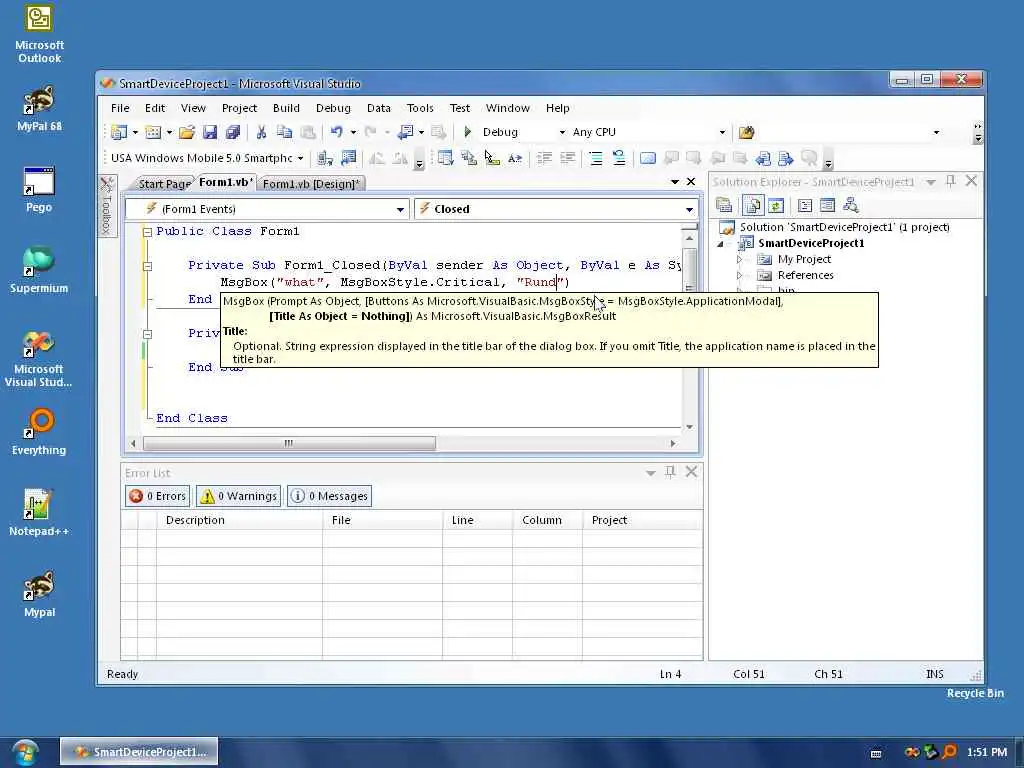Click the Add New Item toolbar icon
The width and height of the screenshot is (1024, 768).
(153, 132)
